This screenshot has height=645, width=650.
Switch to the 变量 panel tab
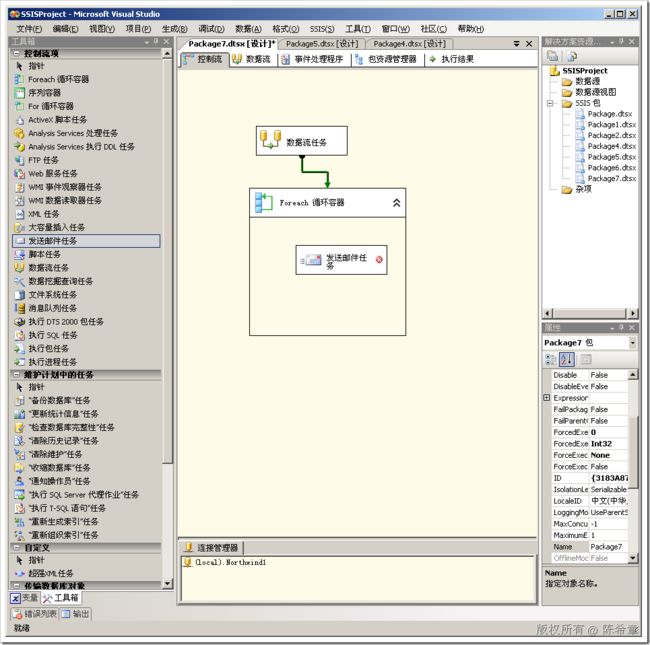coord(24,598)
